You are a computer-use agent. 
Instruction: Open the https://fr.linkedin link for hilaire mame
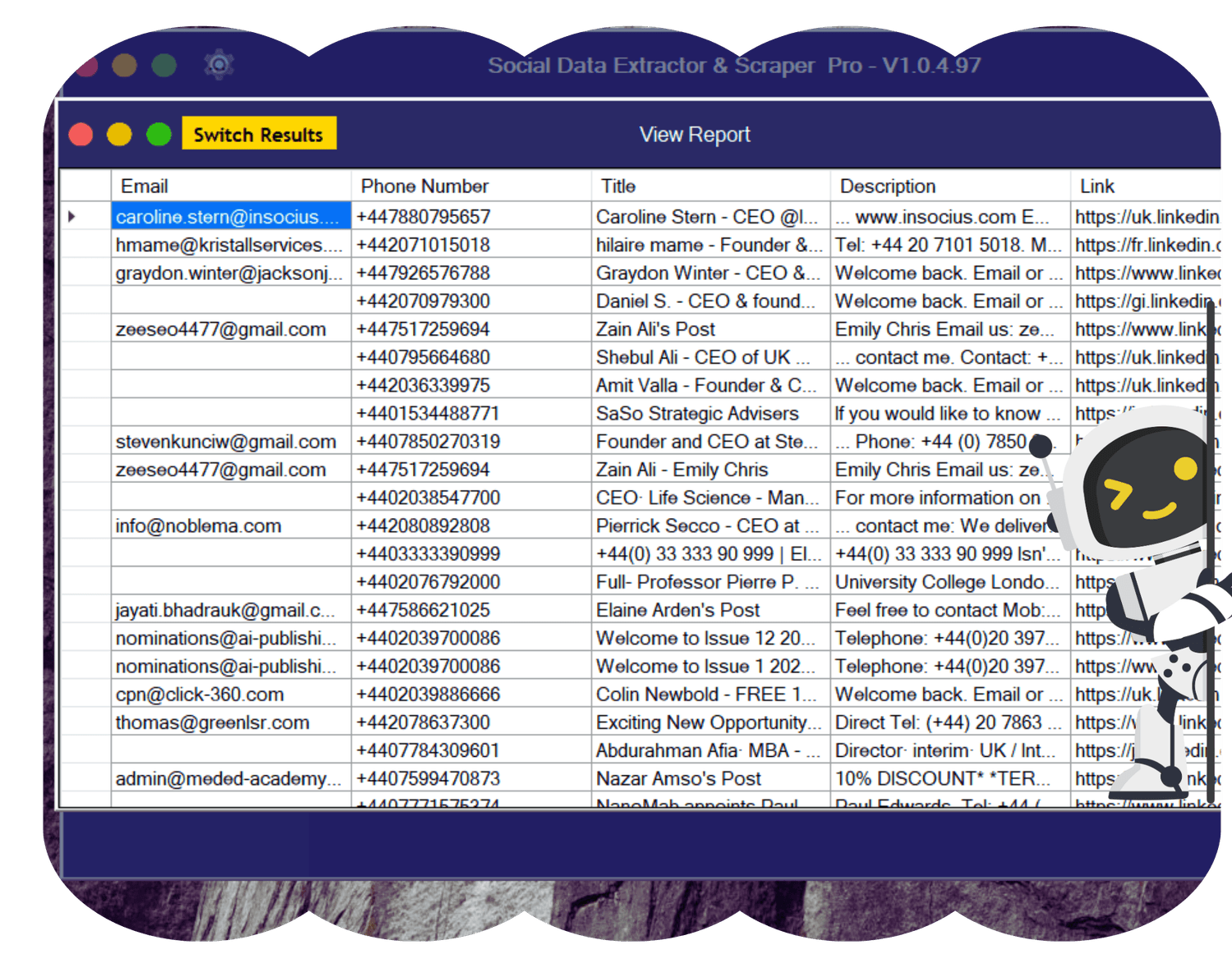pyautogui.click(x=1145, y=245)
